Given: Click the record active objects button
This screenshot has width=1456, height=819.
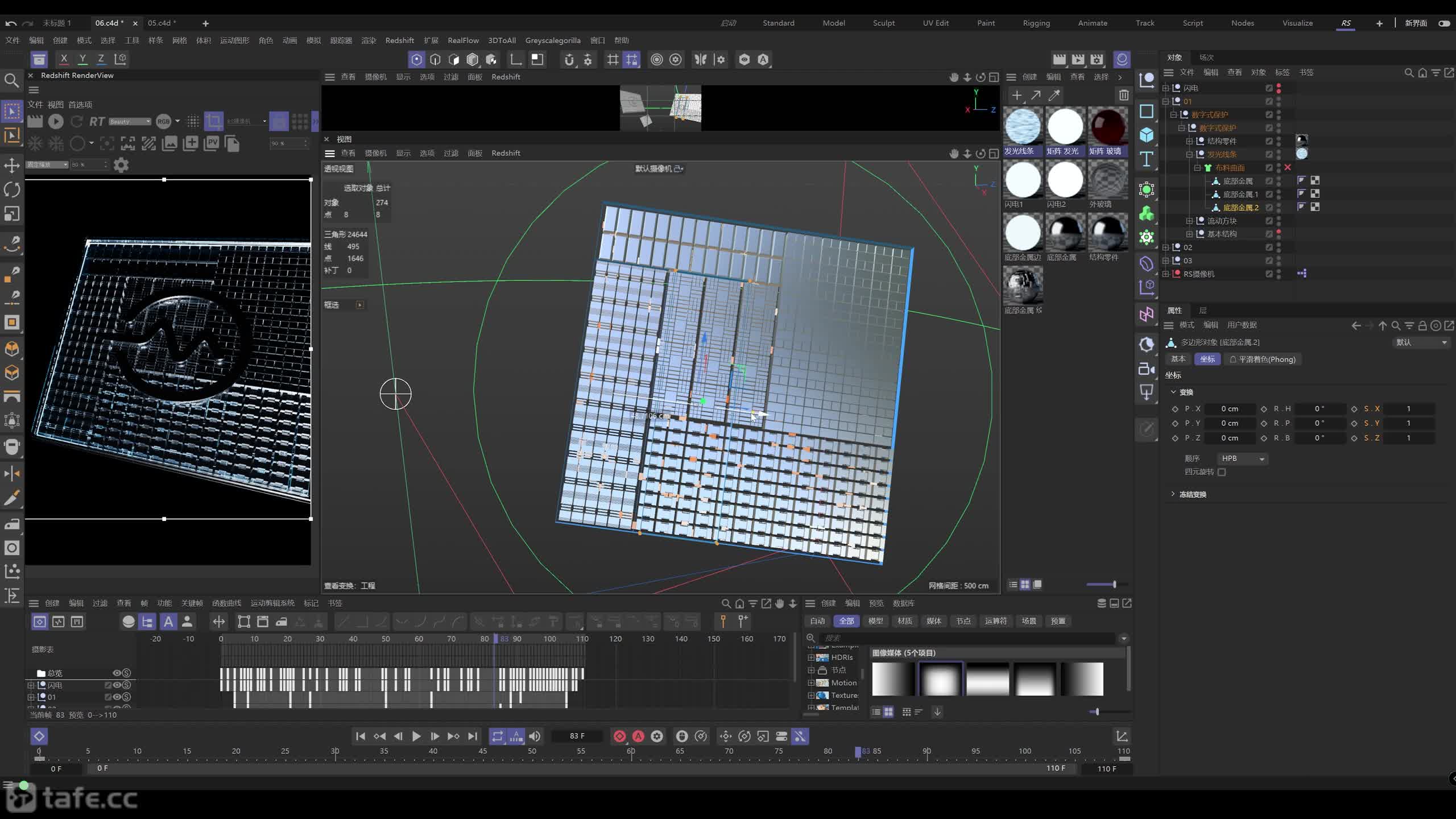Looking at the screenshot, I should tap(619, 736).
